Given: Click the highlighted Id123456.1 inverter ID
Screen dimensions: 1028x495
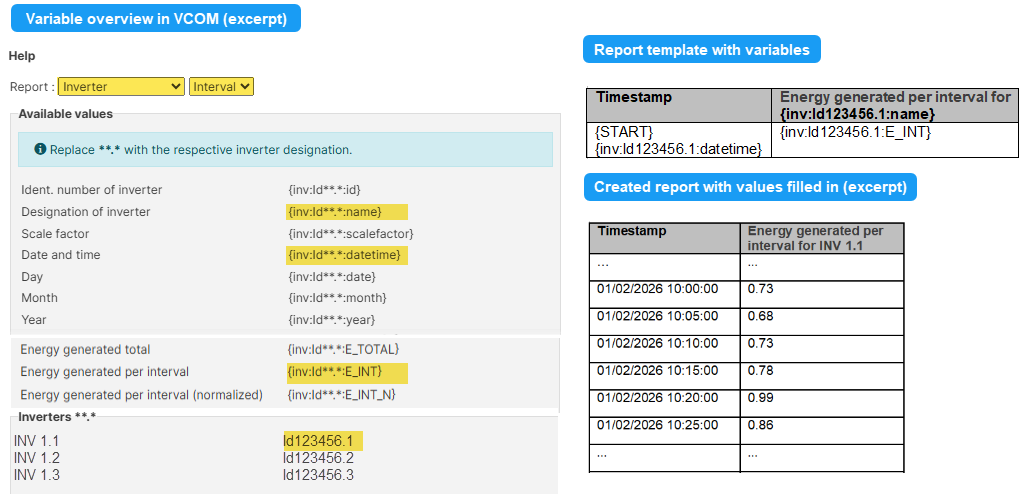Looking at the screenshot, I should (x=319, y=441).
